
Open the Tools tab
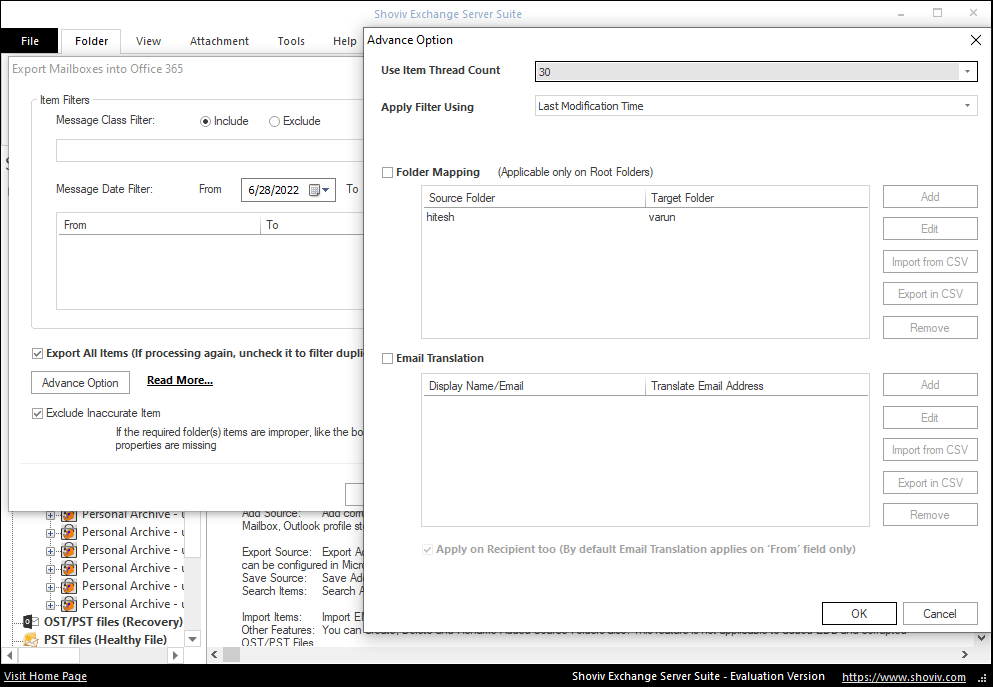[x=291, y=41]
